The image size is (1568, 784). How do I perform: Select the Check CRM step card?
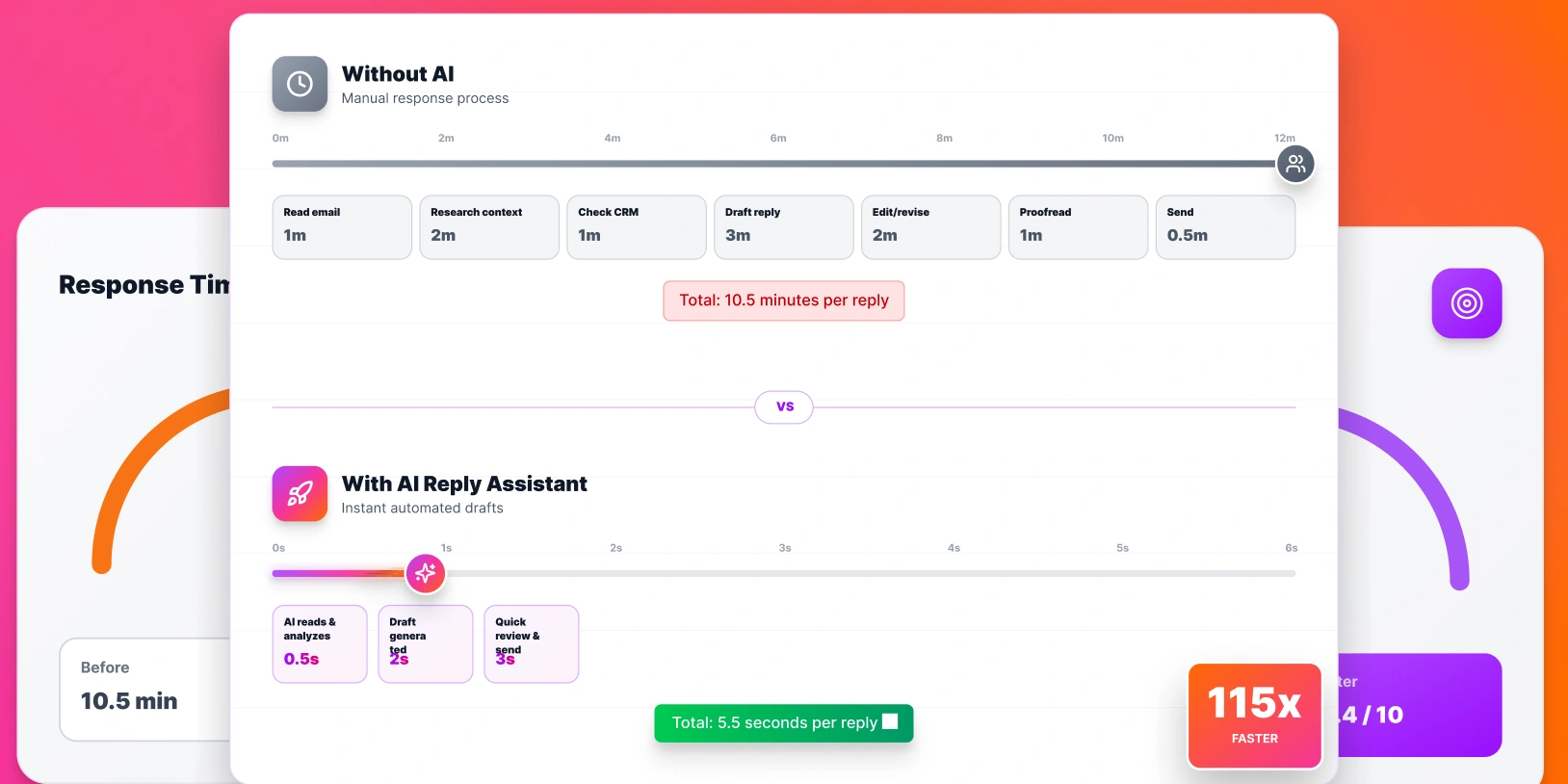click(637, 227)
